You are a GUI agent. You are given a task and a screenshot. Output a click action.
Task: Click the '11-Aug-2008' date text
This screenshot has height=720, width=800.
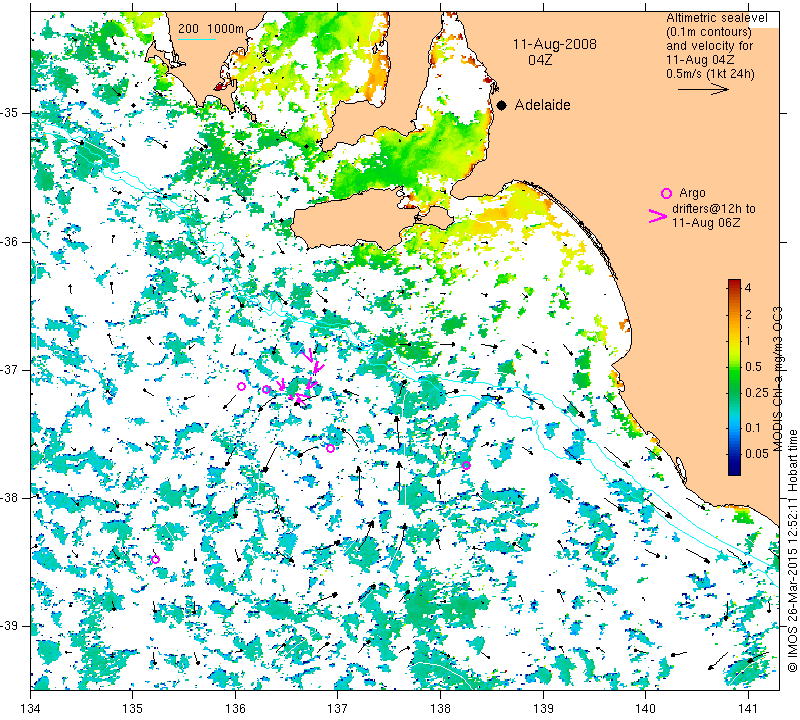(555, 44)
